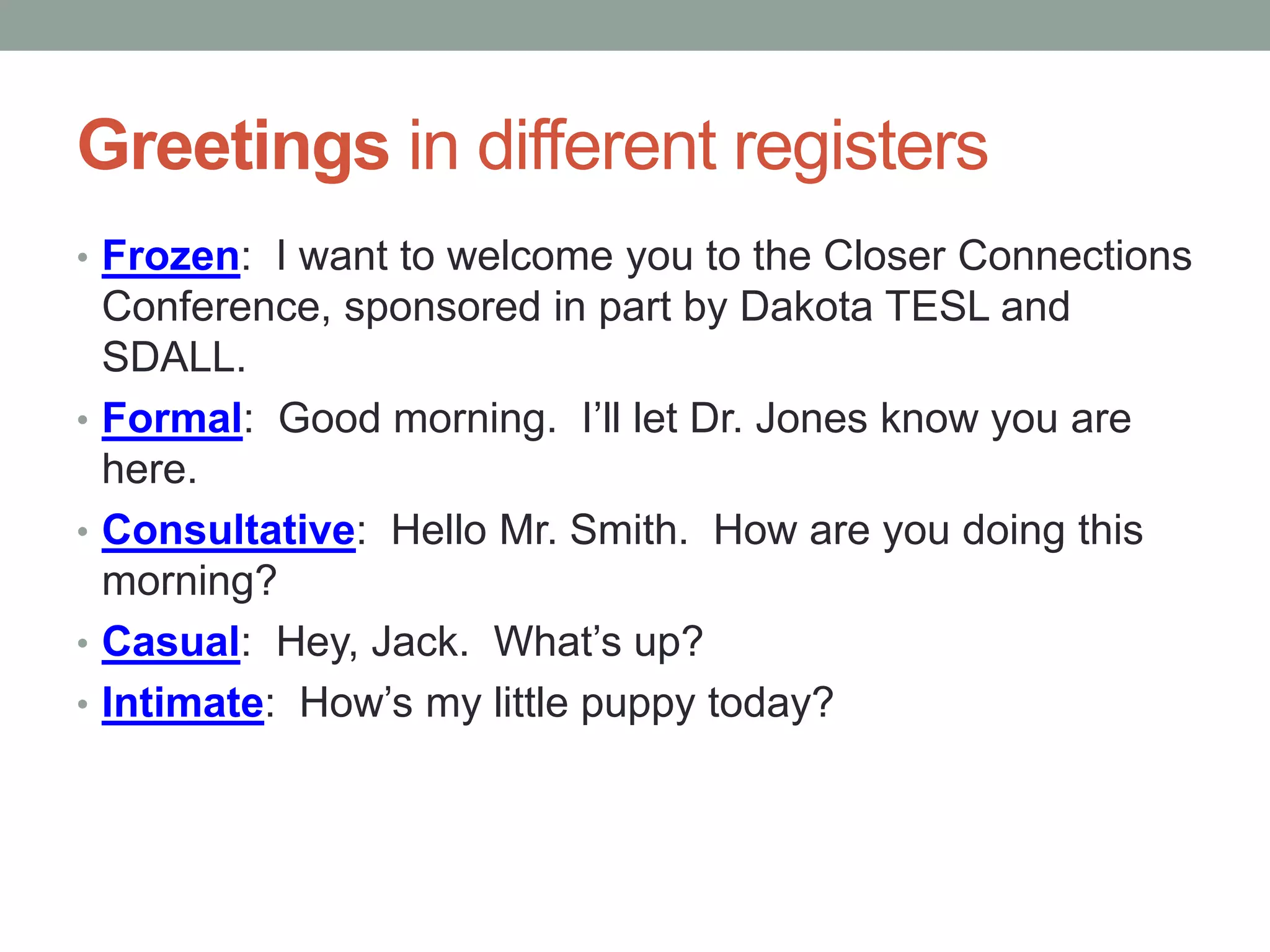Follow the Consultative hyperlink
The width and height of the screenshot is (1270, 952).
point(228,531)
